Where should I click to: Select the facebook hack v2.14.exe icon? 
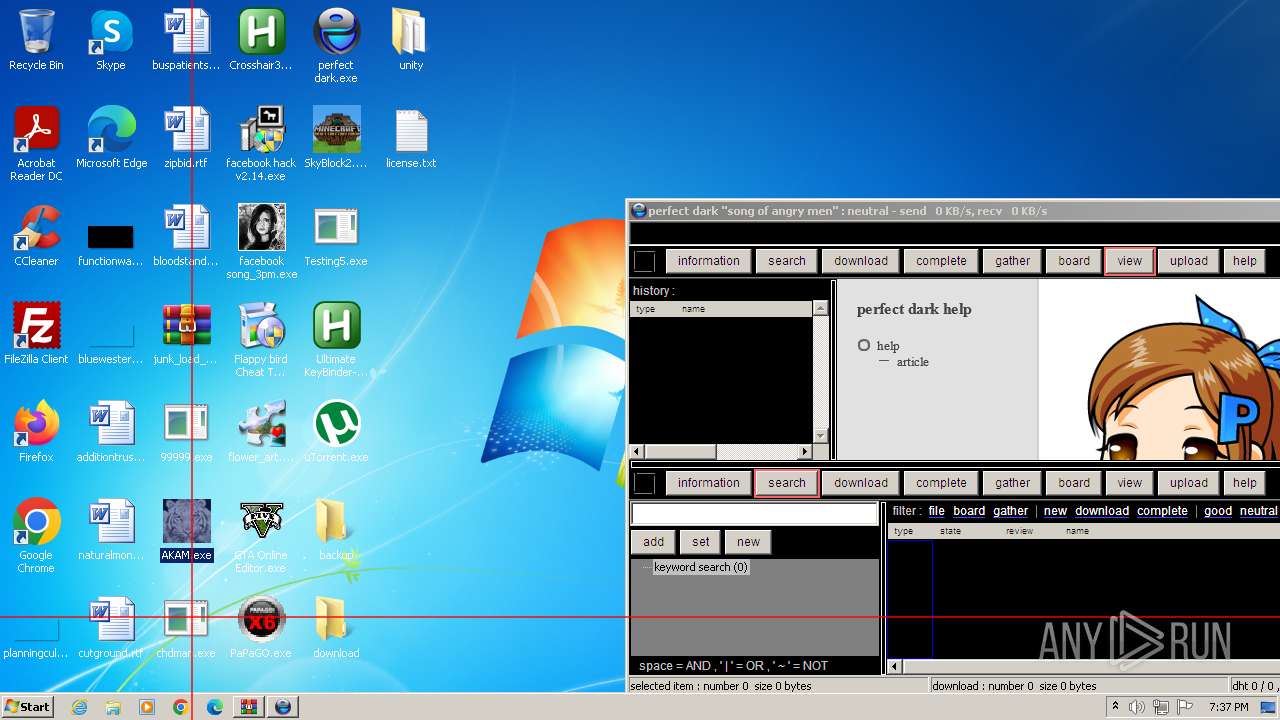click(261, 144)
